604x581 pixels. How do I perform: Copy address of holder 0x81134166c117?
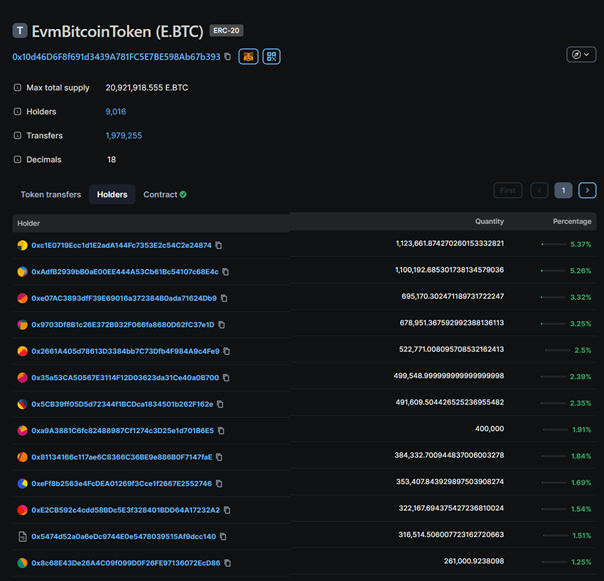(x=219, y=457)
